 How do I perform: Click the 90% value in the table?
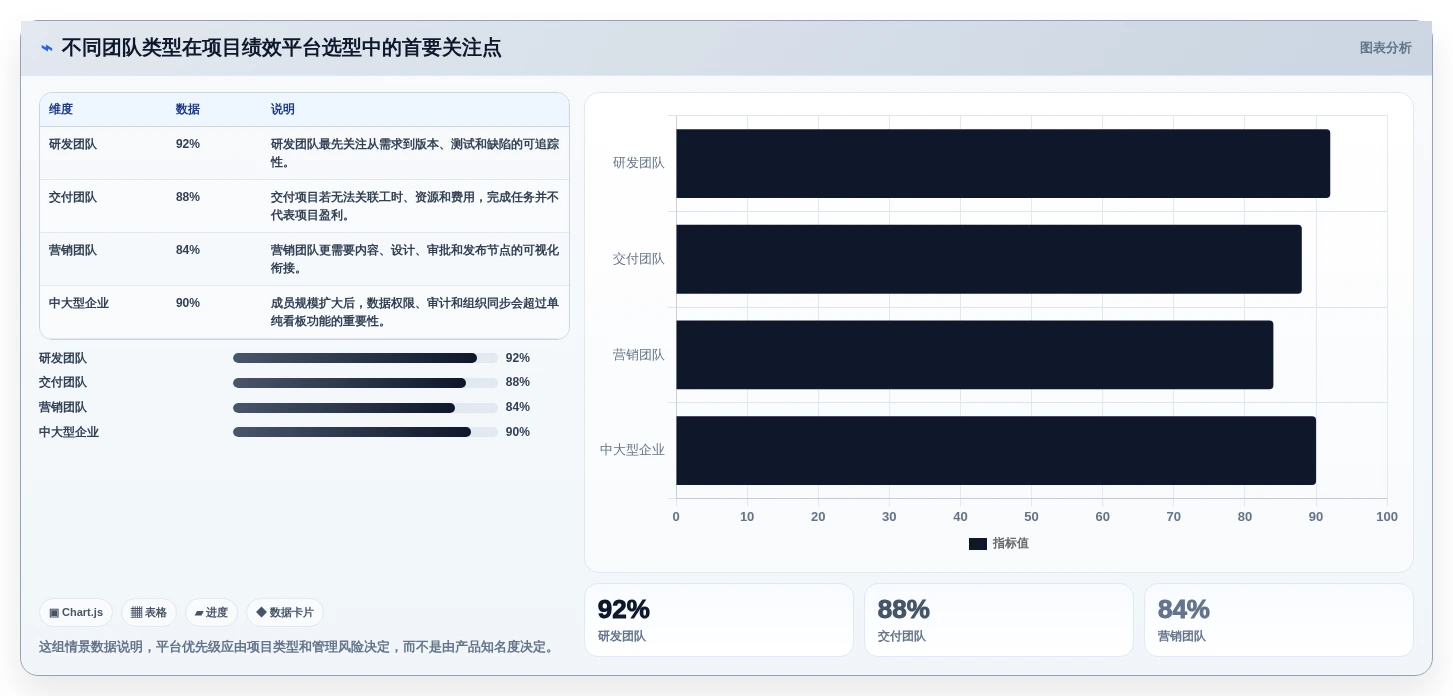(188, 303)
